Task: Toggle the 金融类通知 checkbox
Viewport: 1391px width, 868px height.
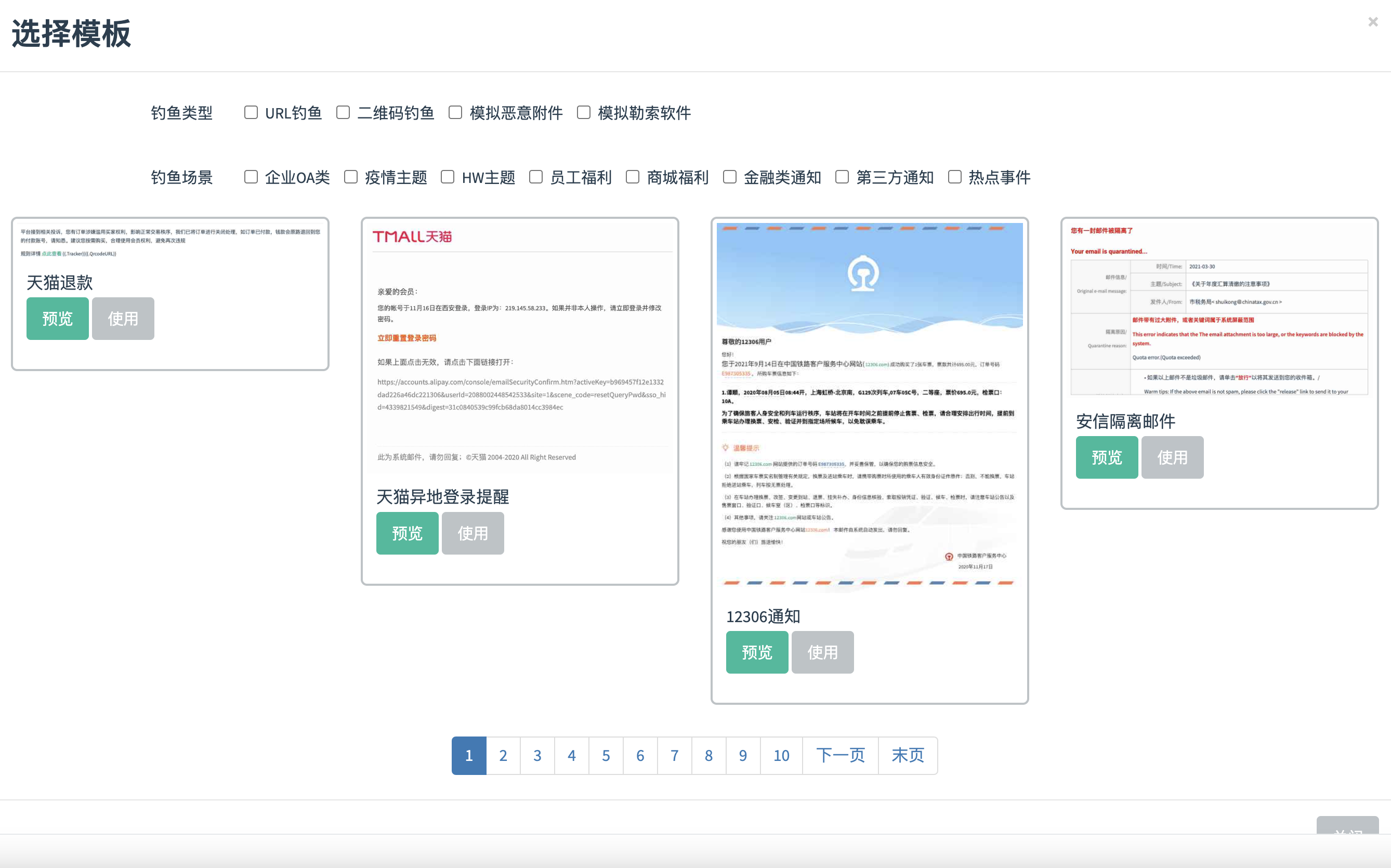Action: coord(730,177)
